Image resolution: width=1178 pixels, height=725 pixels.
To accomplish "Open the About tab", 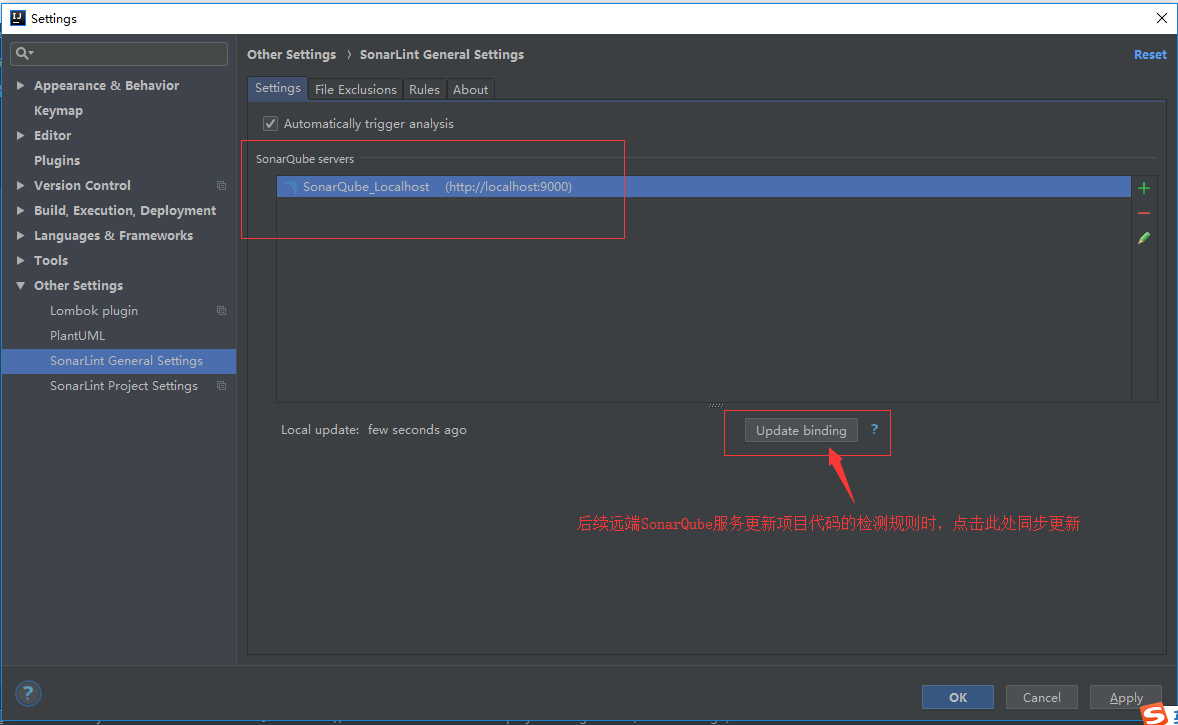I will (x=470, y=89).
